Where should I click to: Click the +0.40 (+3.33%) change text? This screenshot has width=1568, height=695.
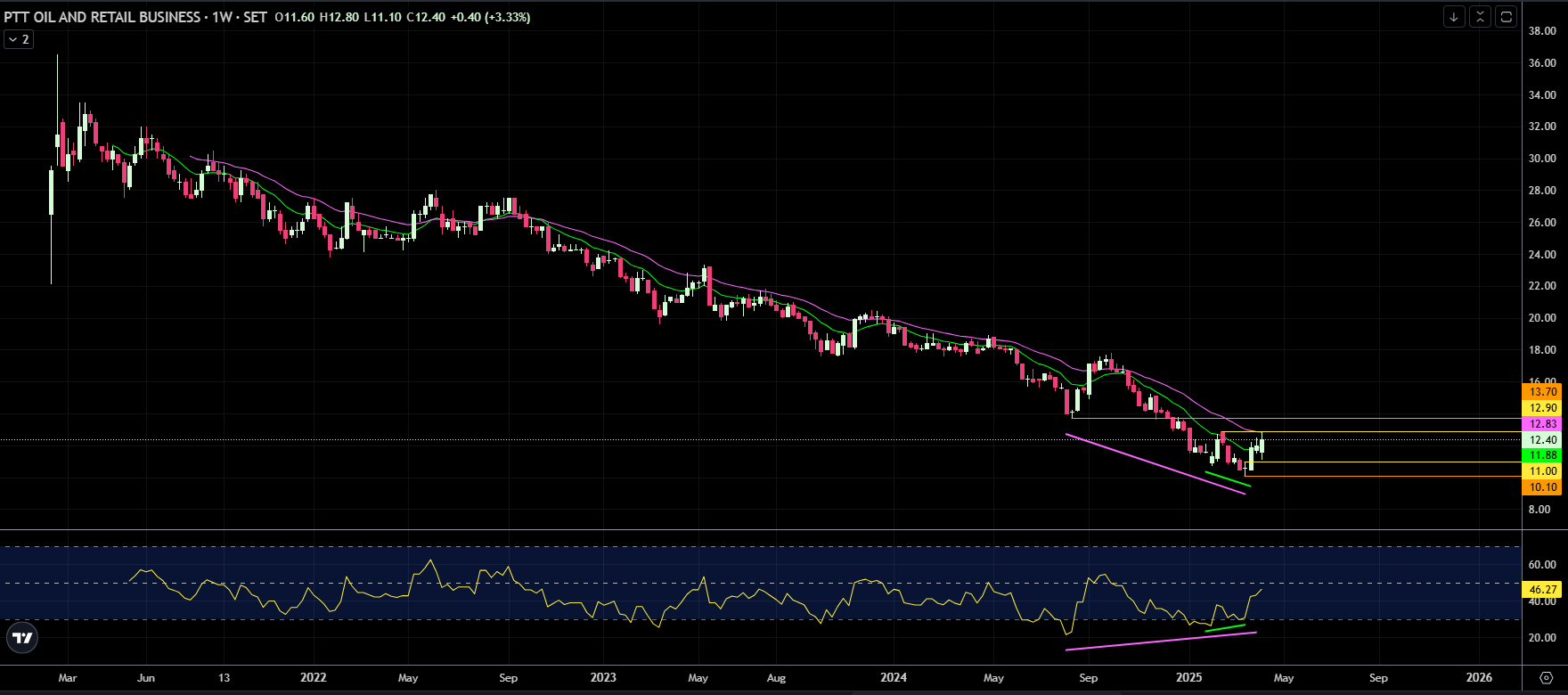pos(490,17)
